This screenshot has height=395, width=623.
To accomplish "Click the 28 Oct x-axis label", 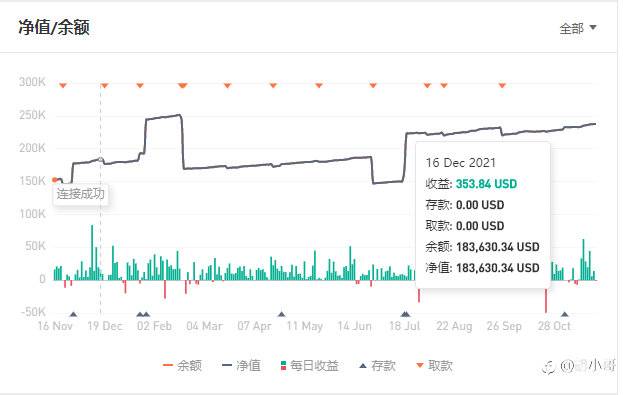I will [x=554, y=326].
